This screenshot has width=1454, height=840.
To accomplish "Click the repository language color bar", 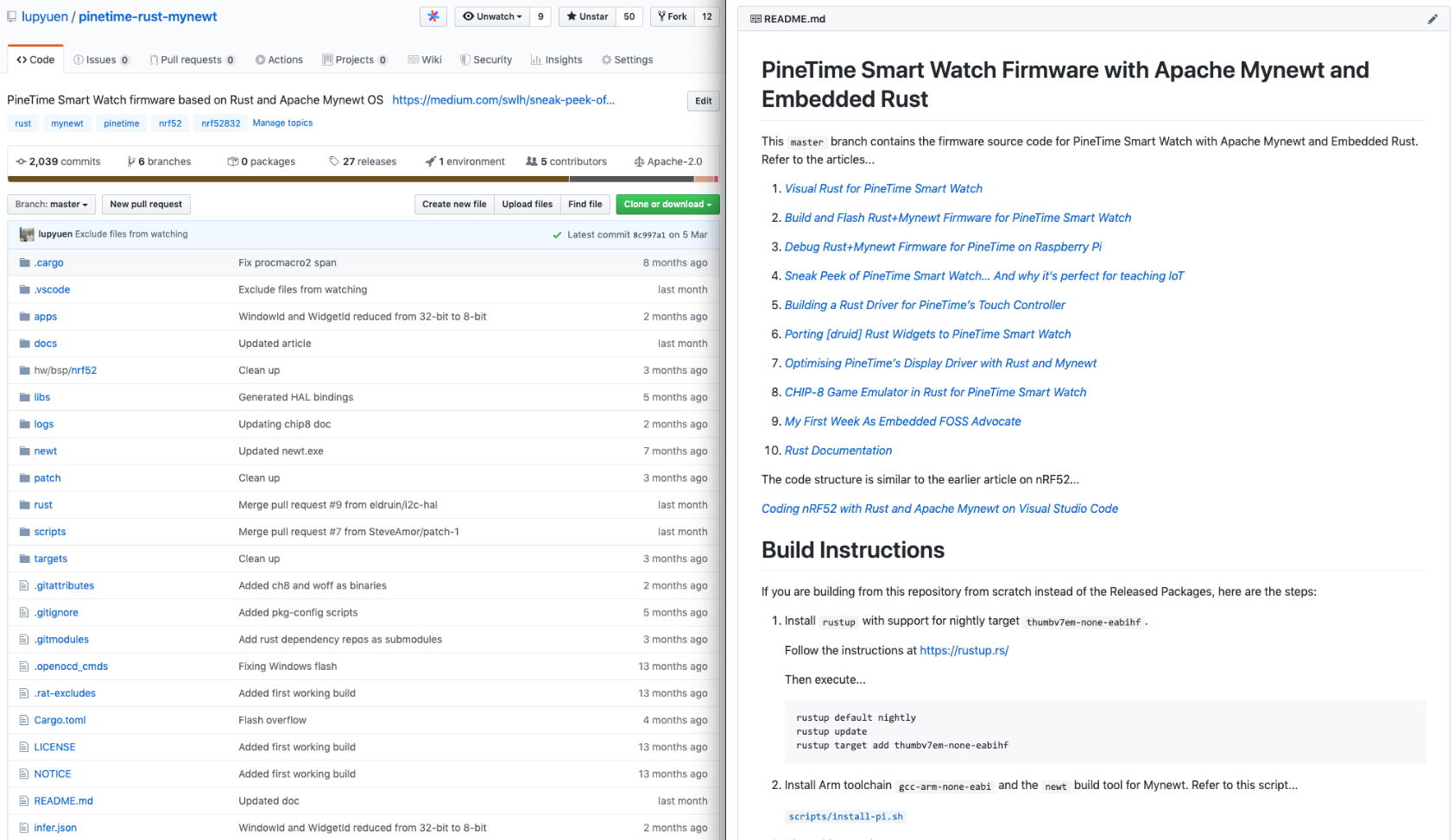I will (x=363, y=180).
